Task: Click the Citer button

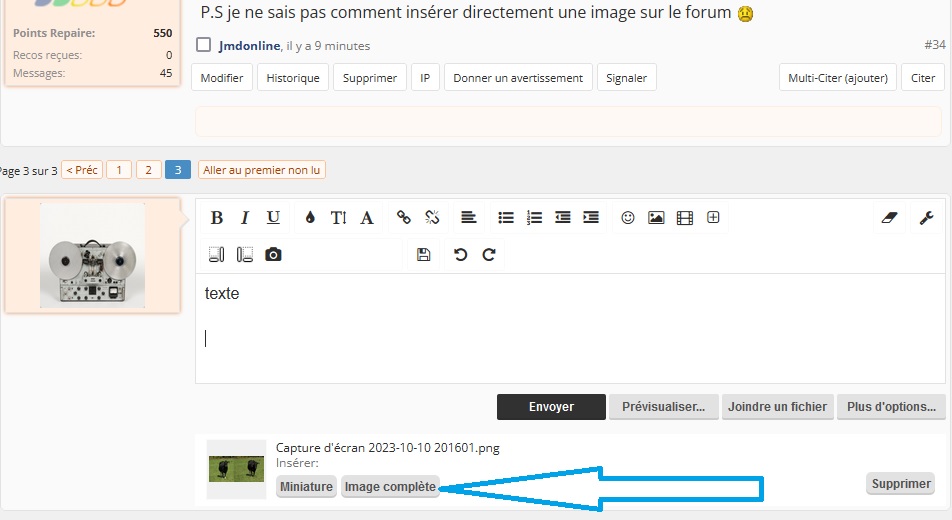Action: 923,78
